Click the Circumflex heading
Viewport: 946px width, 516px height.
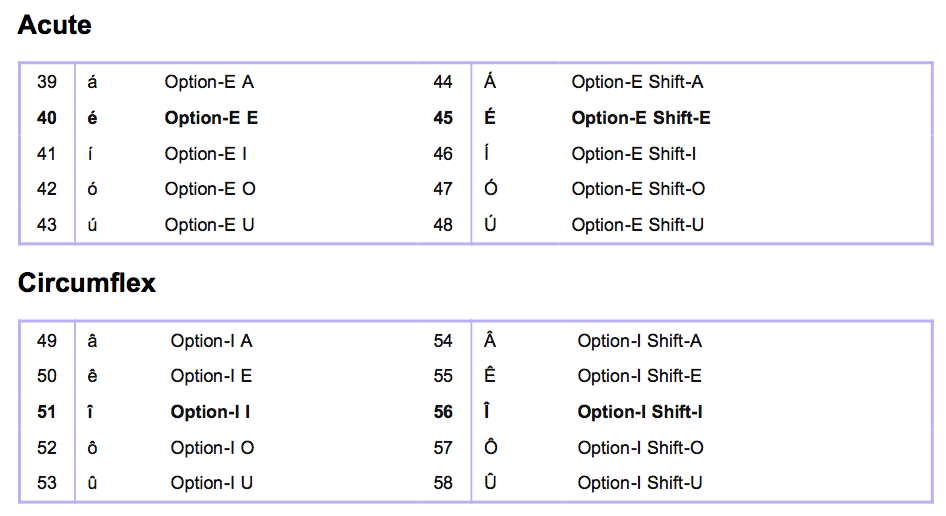(x=87, y=283)
